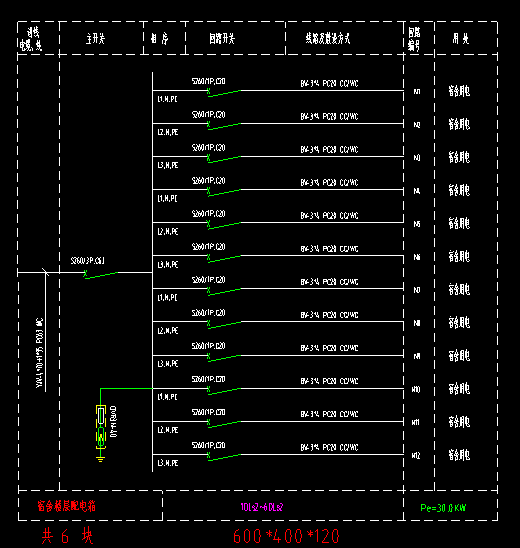The width and height of the screenshot is (520, 548).
Task: Select circuit N10 breaker switch symbol
Action: click(x=224, y=390)
